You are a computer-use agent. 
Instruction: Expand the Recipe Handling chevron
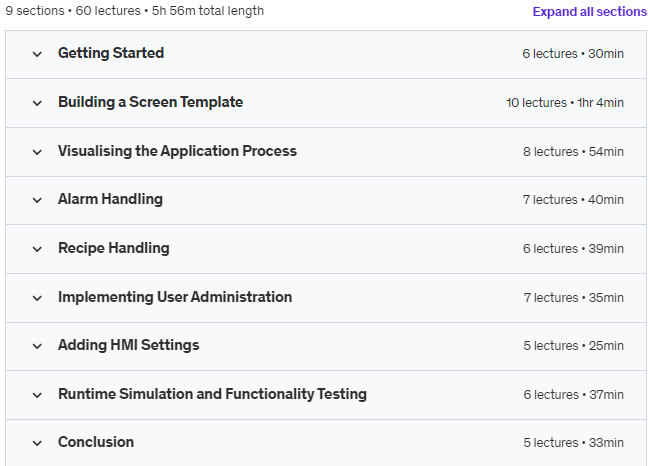37,249
